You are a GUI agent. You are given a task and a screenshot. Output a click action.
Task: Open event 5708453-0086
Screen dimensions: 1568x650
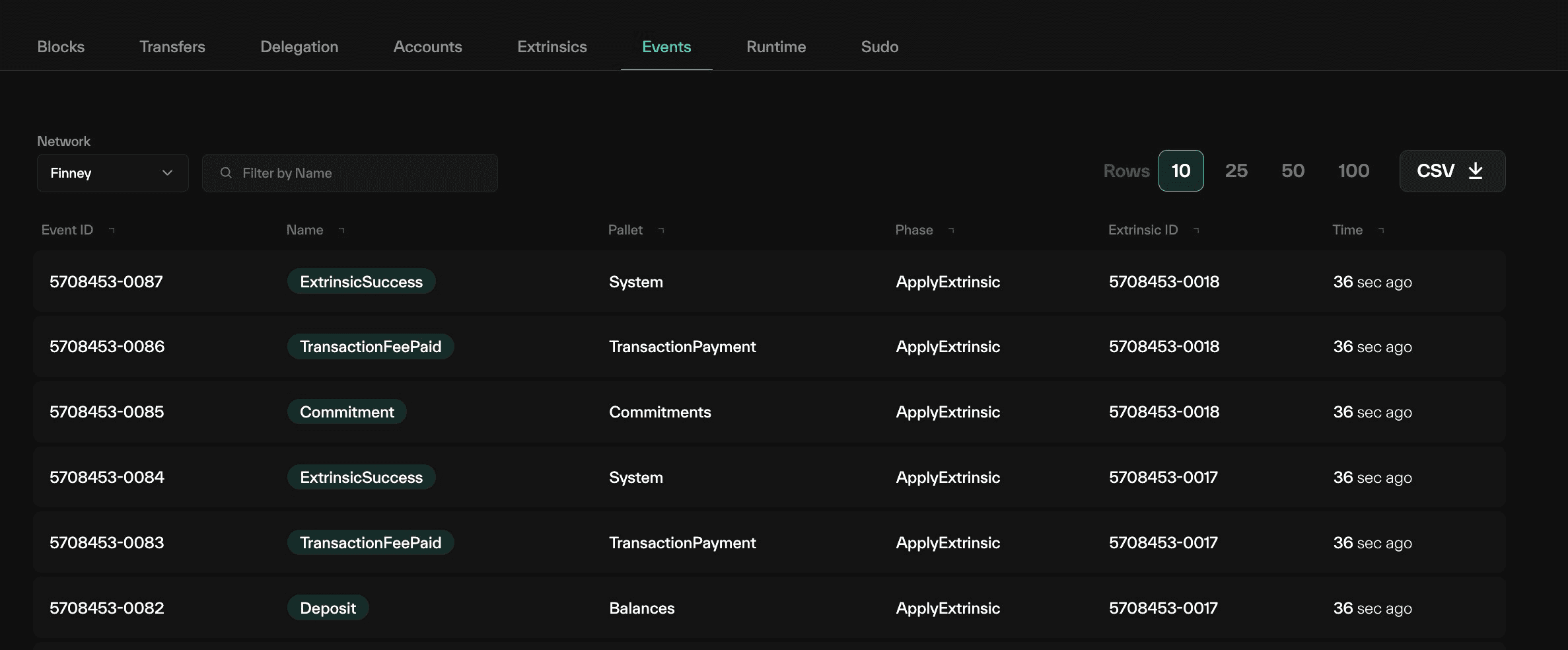[x=107, y=346]
